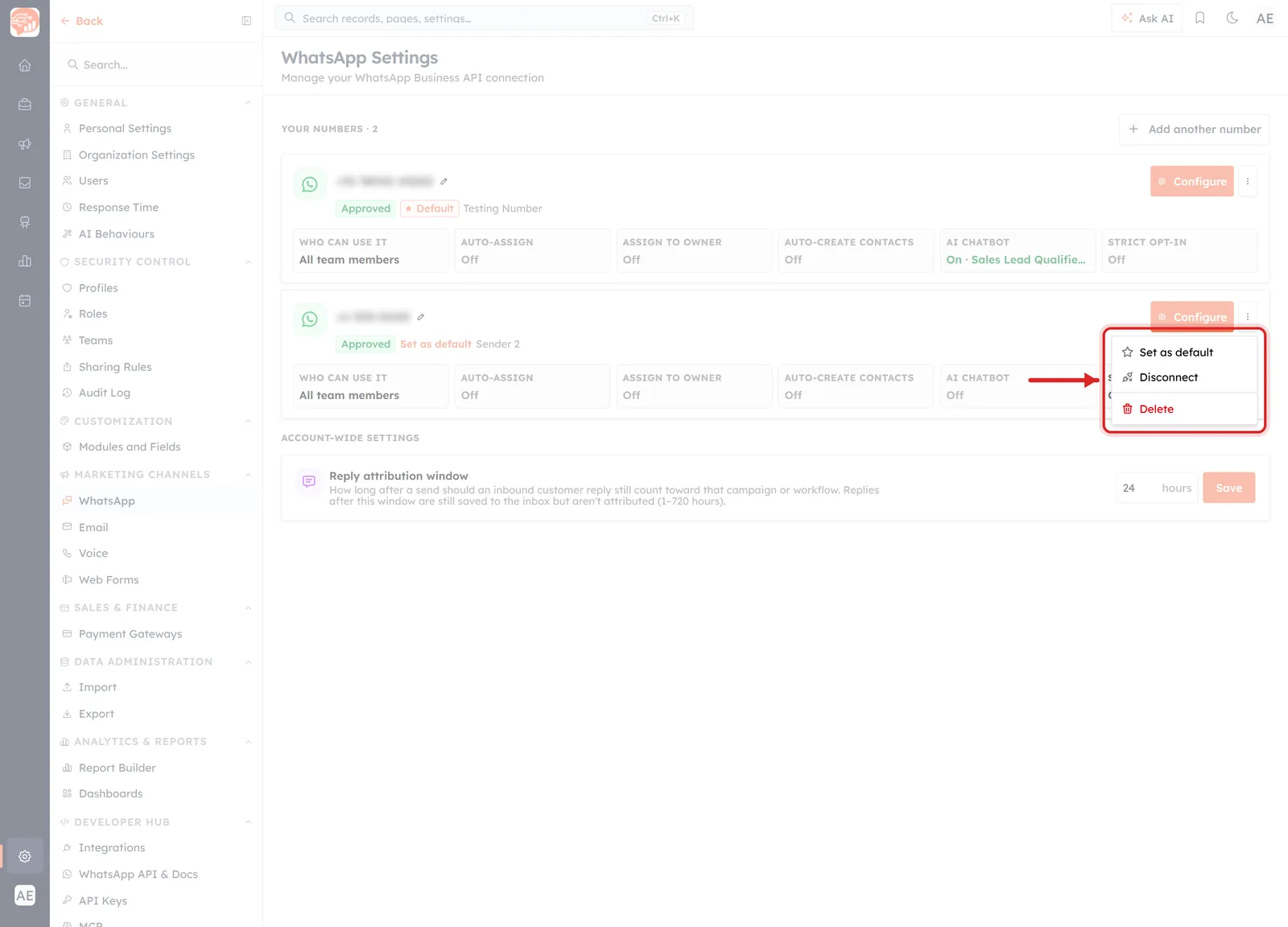Viewport: 1288px width, 927px height.
Task: Open Audit Log
Action: click(x=105, y=393)
